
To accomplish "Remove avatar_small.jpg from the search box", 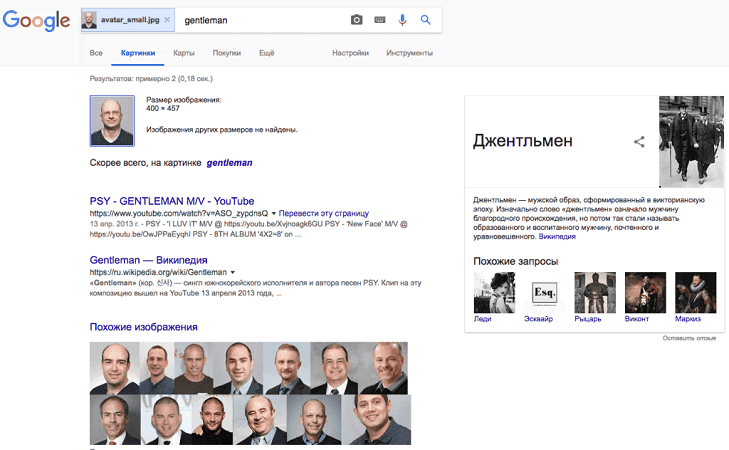I will tap(167, 20).
